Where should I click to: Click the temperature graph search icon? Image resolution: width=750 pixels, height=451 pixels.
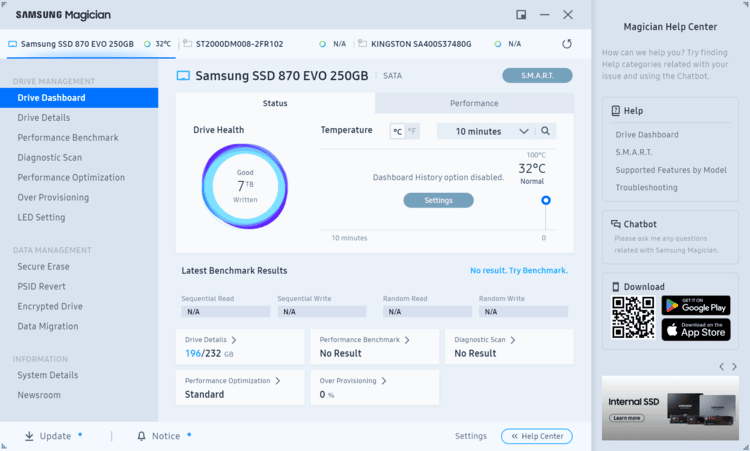pyautogui.click(x=545, y=131)
